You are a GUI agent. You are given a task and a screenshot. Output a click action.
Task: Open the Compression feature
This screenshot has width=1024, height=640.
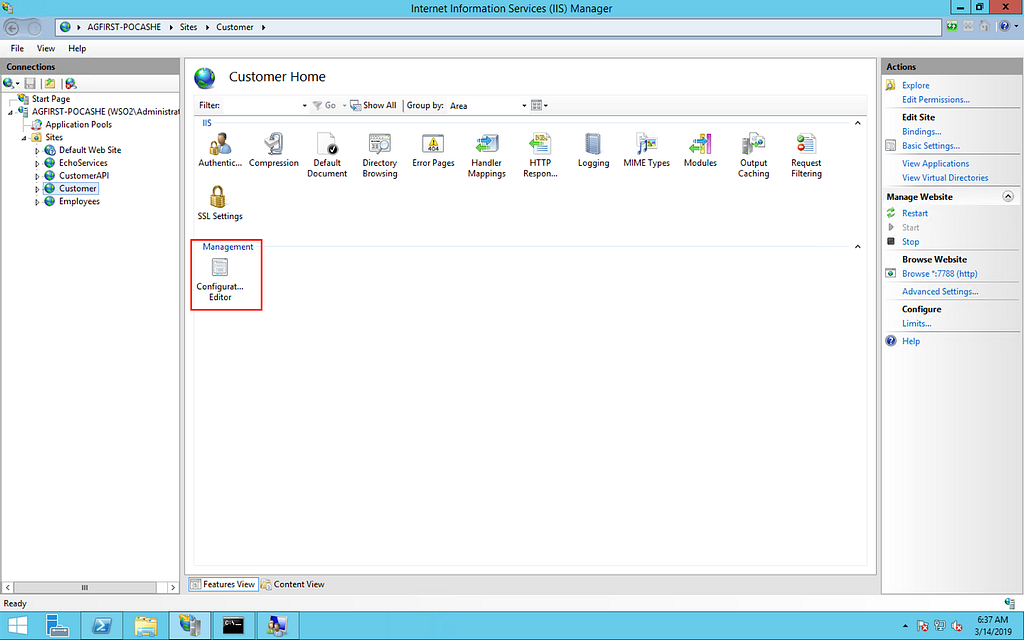(x=274, y=150)
